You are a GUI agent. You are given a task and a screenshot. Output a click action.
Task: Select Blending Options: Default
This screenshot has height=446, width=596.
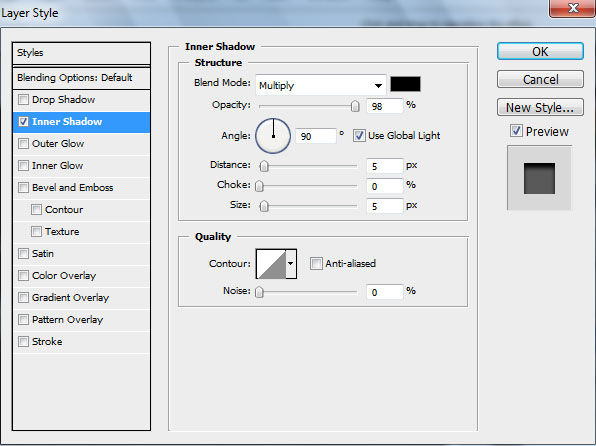click(81, 78)
